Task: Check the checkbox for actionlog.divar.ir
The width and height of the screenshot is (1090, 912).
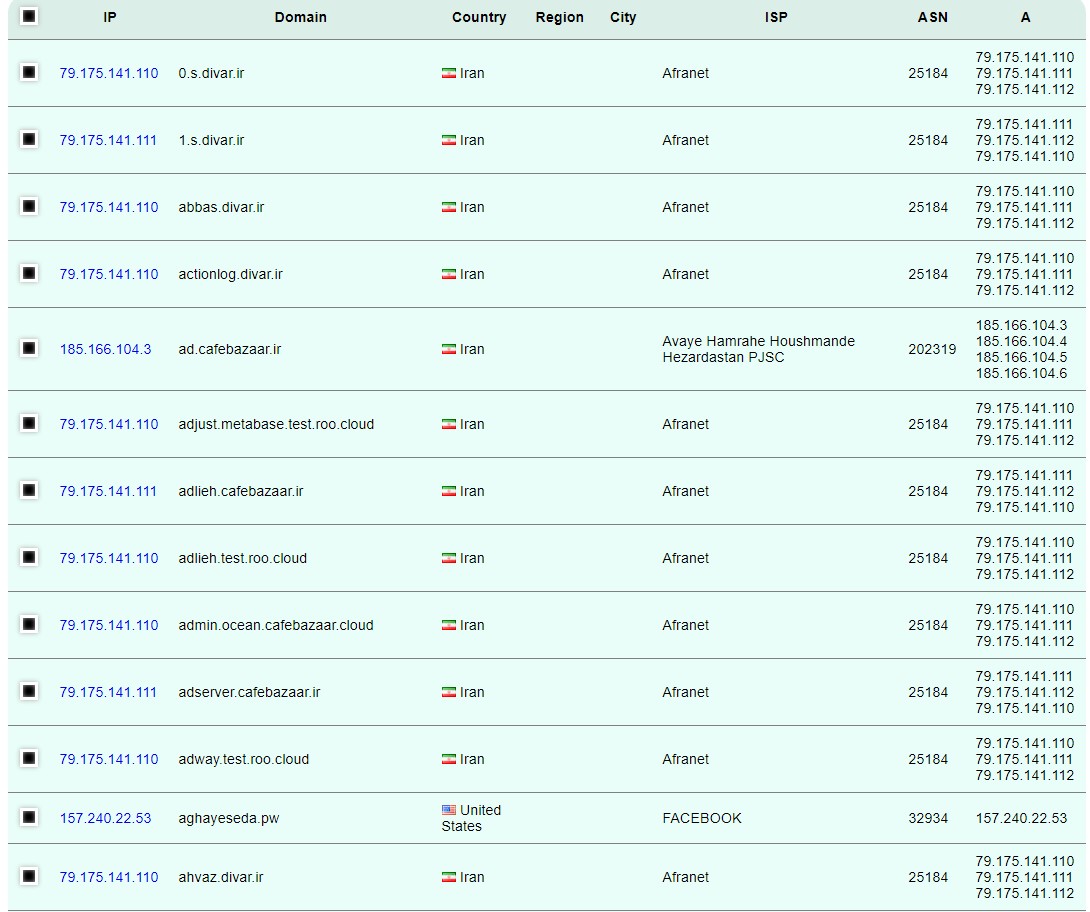Action: coord(28,273)
